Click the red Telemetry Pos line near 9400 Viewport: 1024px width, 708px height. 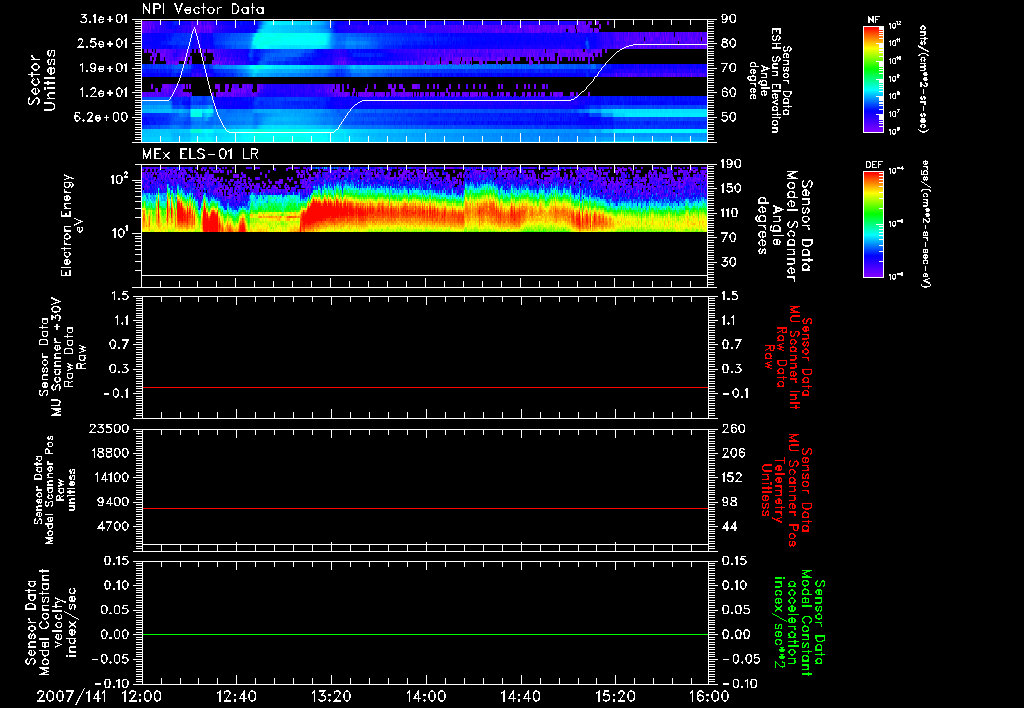coord(425,508)
